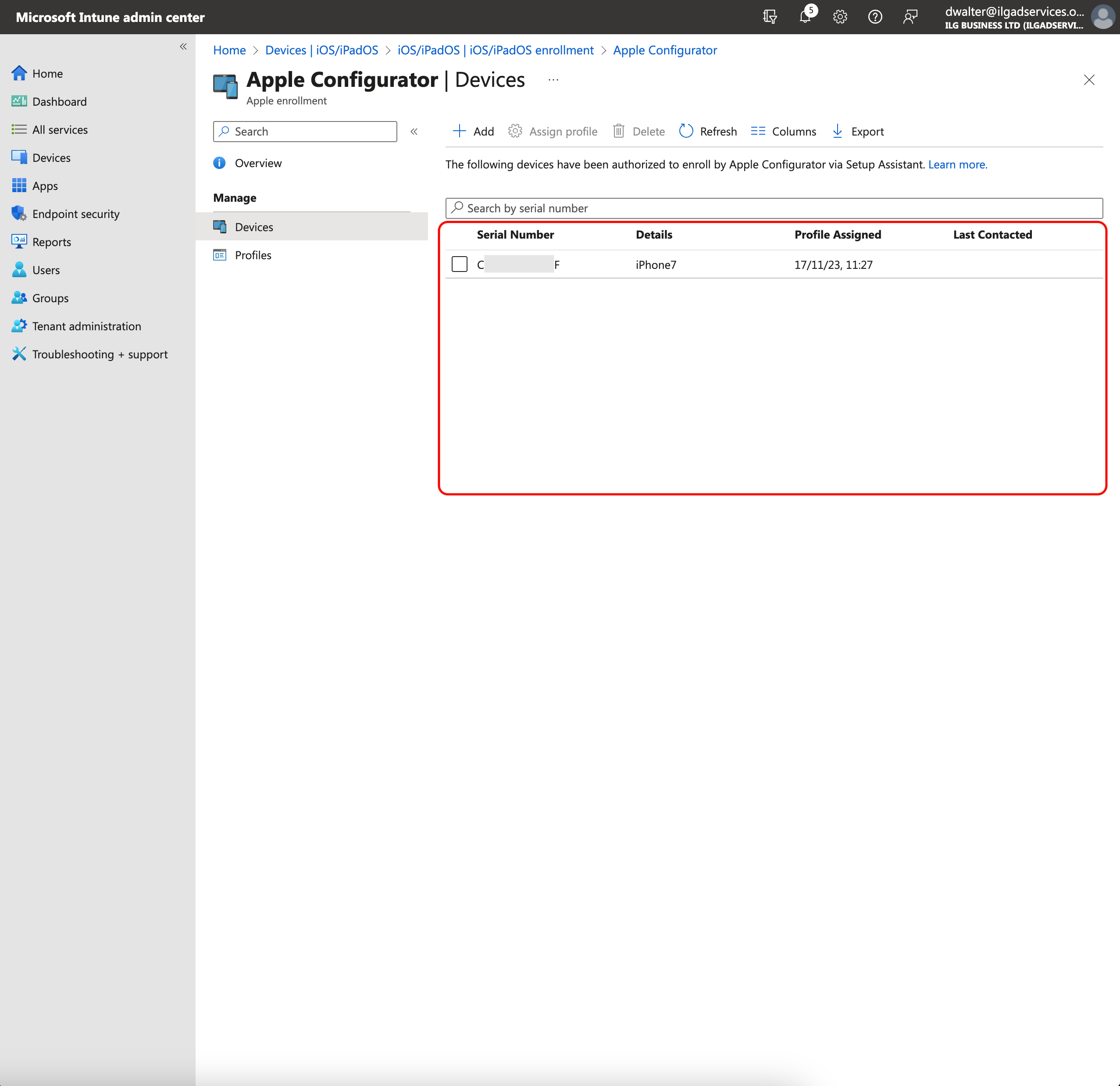Viewport: 1120px width, 1086px height.
Task: Add a new device
Action: point(473,132)
